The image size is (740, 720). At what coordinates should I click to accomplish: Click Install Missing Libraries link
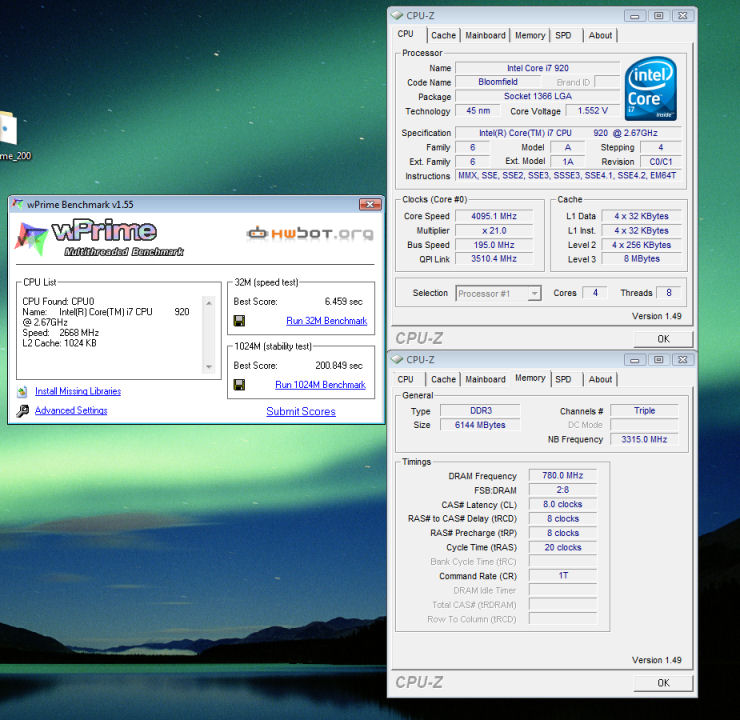pyautogui.click(x=78, y=391)
